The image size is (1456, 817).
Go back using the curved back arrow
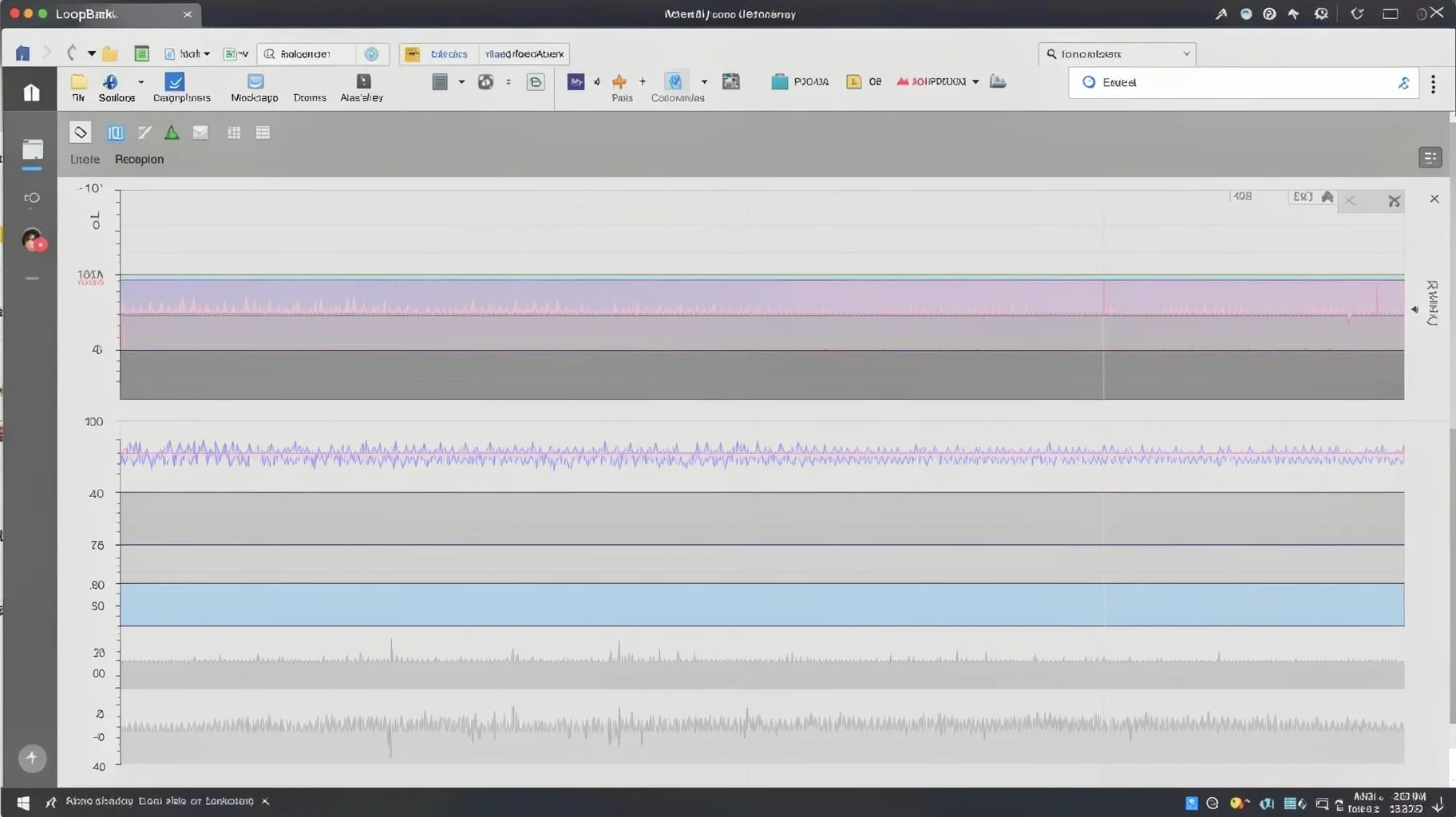71,53
